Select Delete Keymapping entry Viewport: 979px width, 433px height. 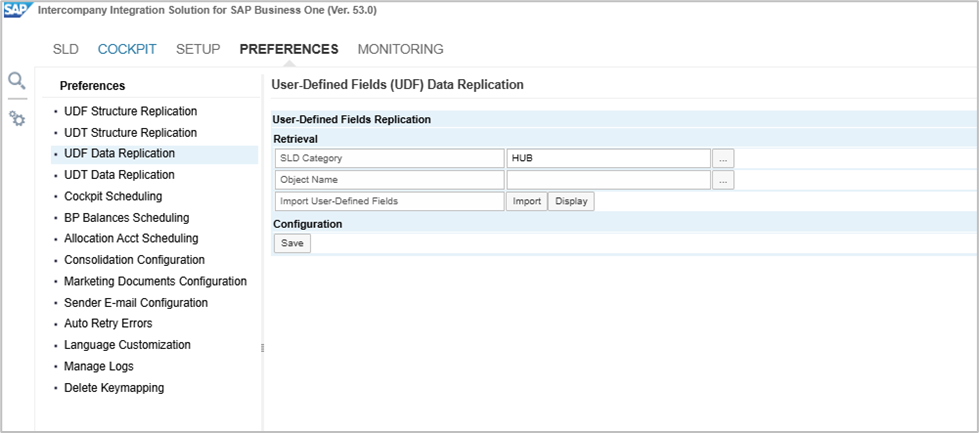[x=114, y=388]
